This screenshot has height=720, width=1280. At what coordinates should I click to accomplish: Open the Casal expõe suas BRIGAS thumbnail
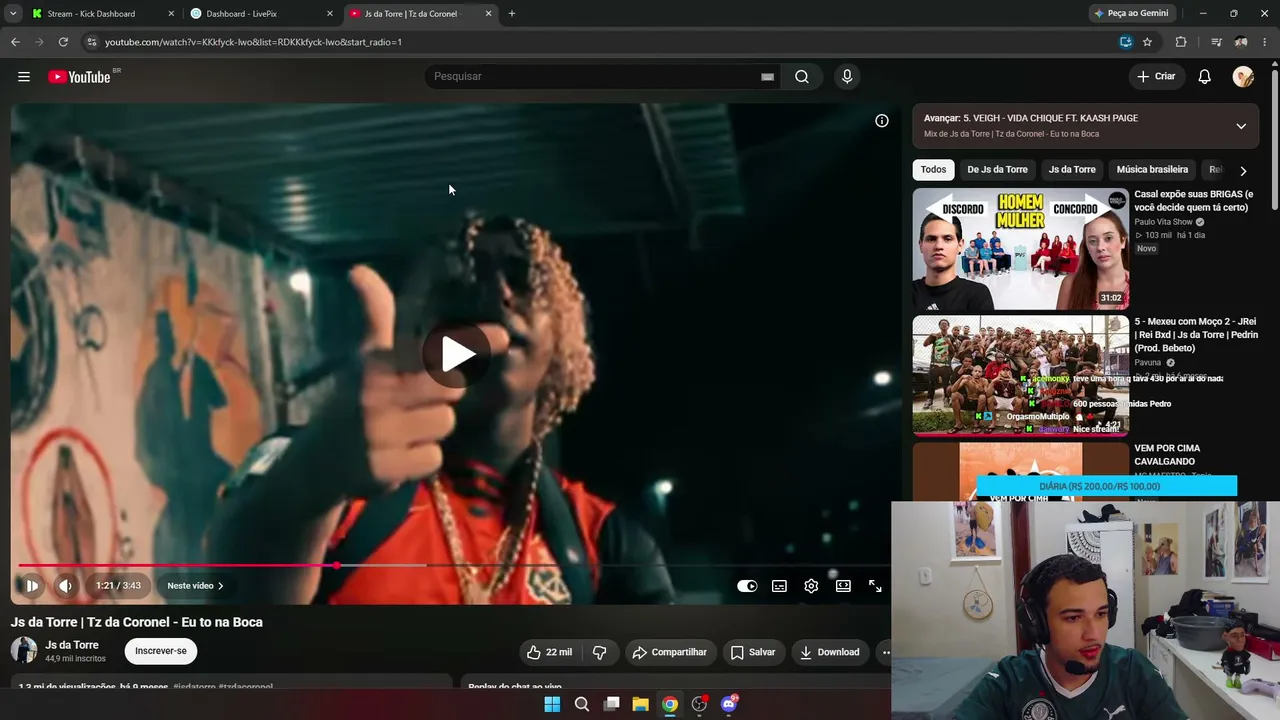tap(1021, 249)
